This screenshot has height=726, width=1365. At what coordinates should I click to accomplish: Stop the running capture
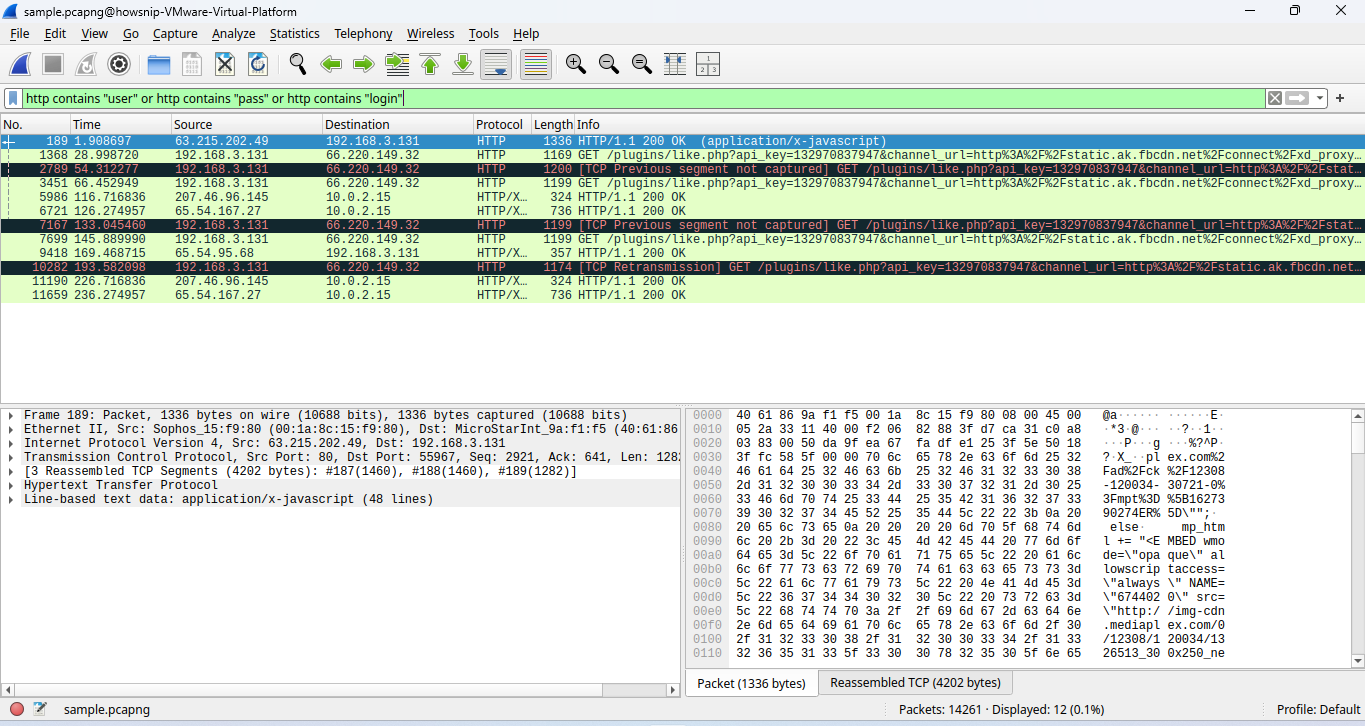click(x=53, y=64)
